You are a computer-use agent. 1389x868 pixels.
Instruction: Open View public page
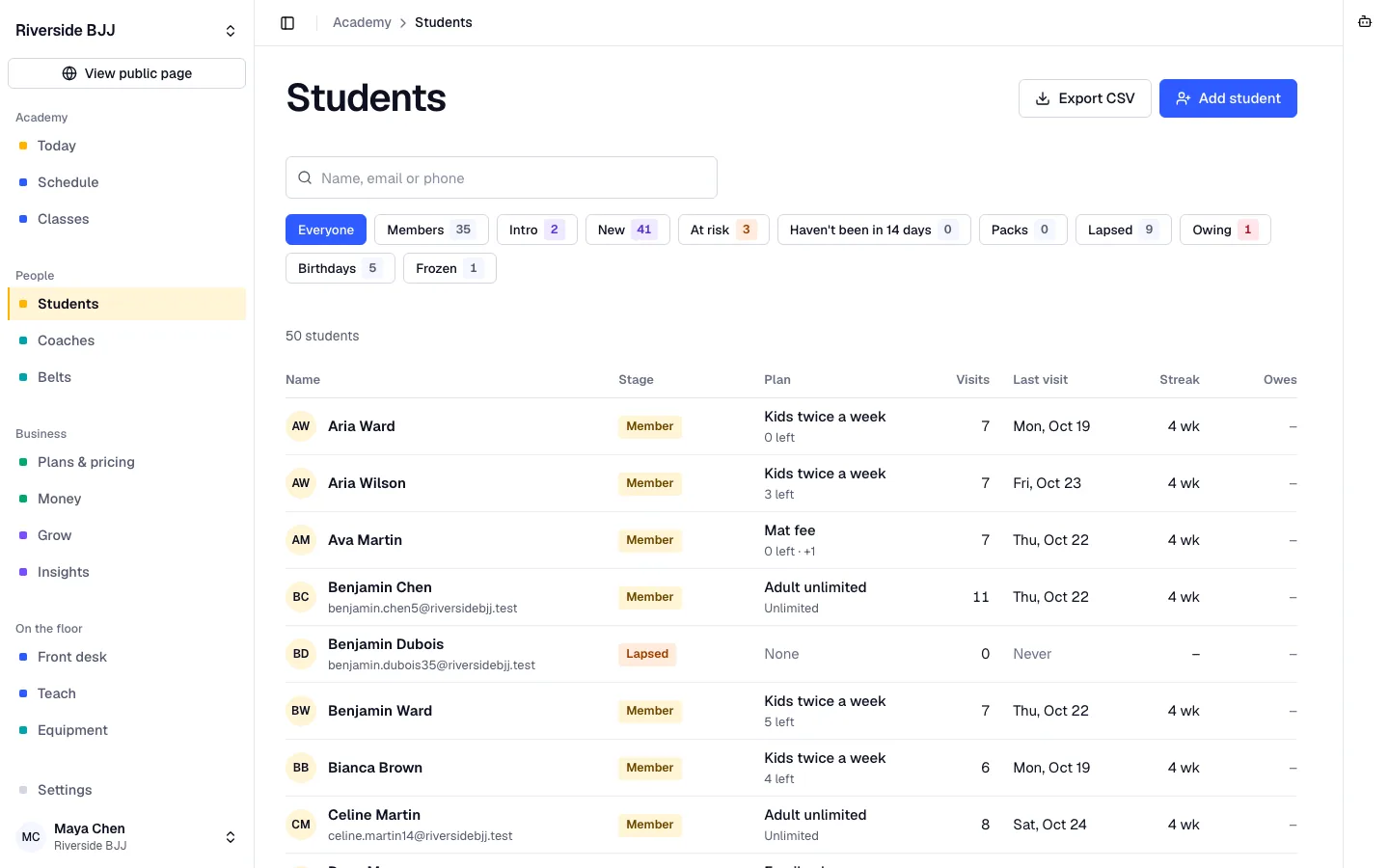[x=126, y=73]
